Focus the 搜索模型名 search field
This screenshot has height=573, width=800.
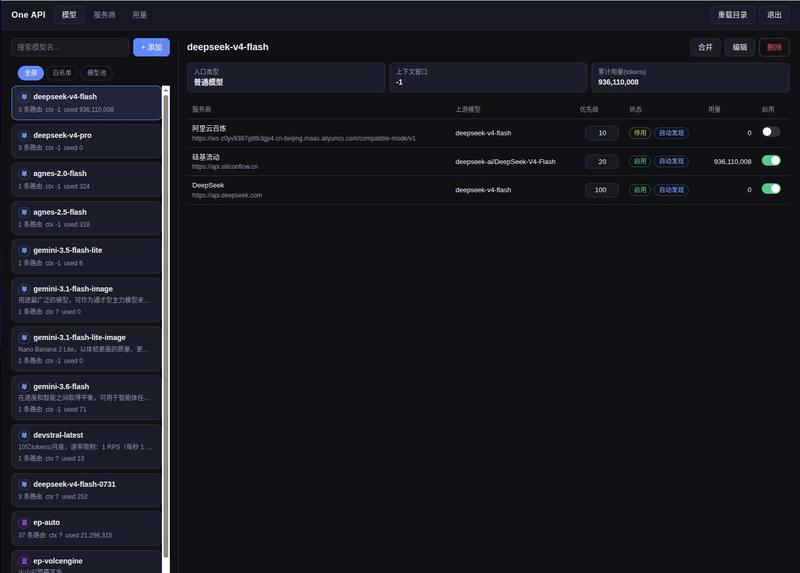pos(70,47)
